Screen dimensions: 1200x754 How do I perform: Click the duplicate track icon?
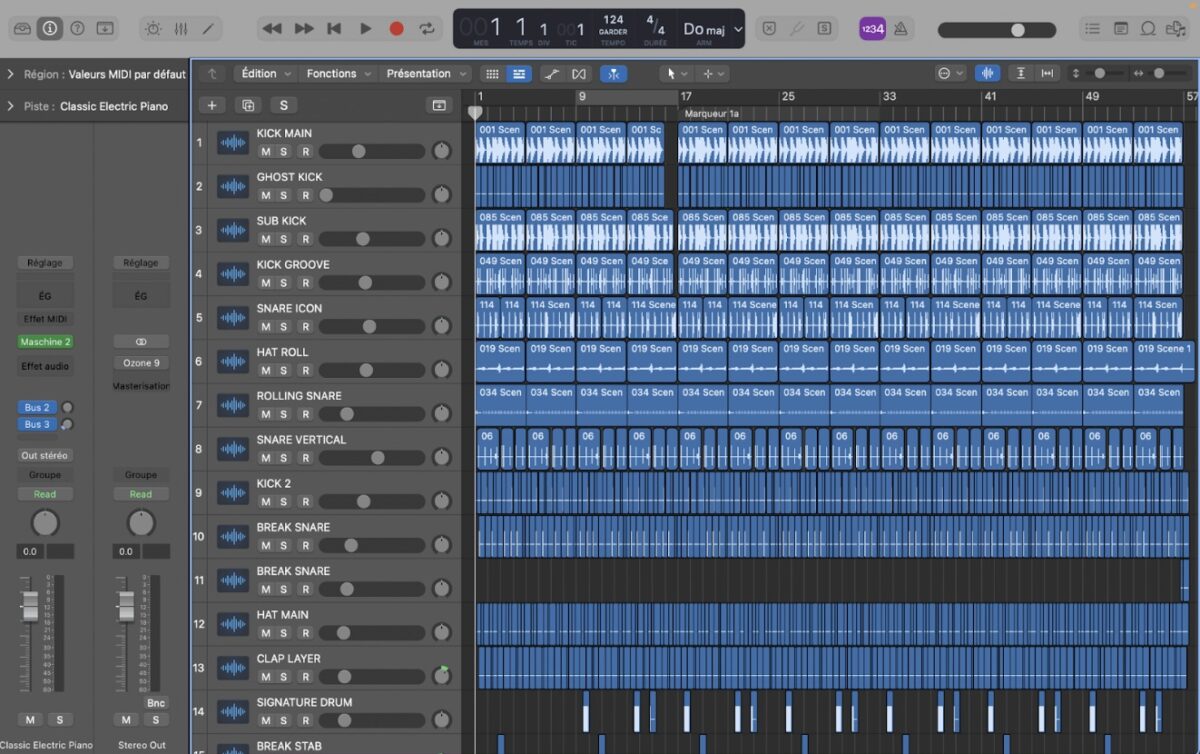[x=247, y=105]
